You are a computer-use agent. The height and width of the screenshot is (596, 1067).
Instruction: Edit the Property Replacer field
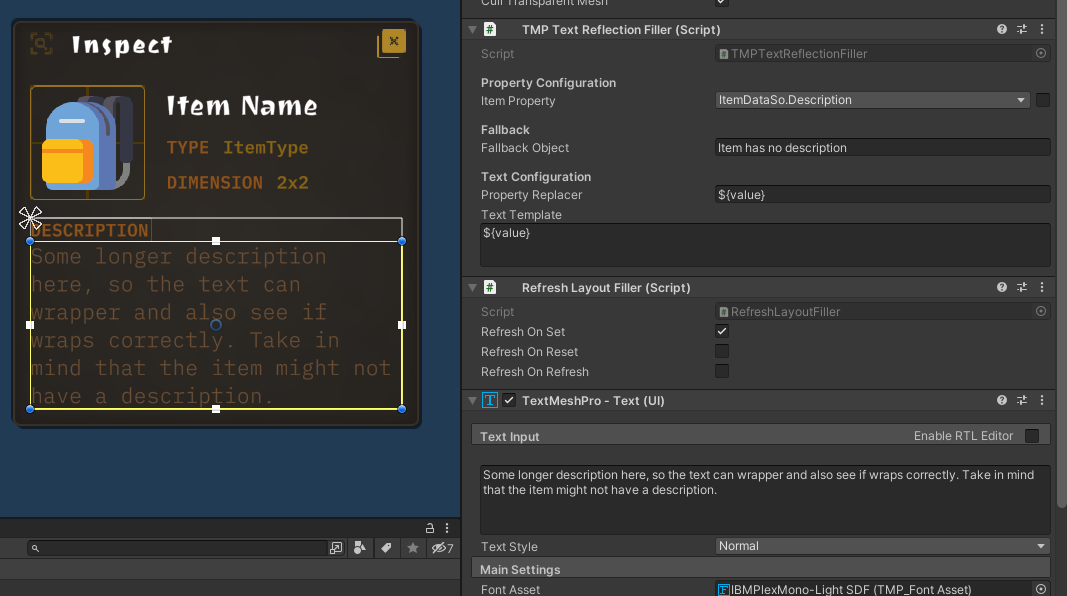(x=882, y=195)
